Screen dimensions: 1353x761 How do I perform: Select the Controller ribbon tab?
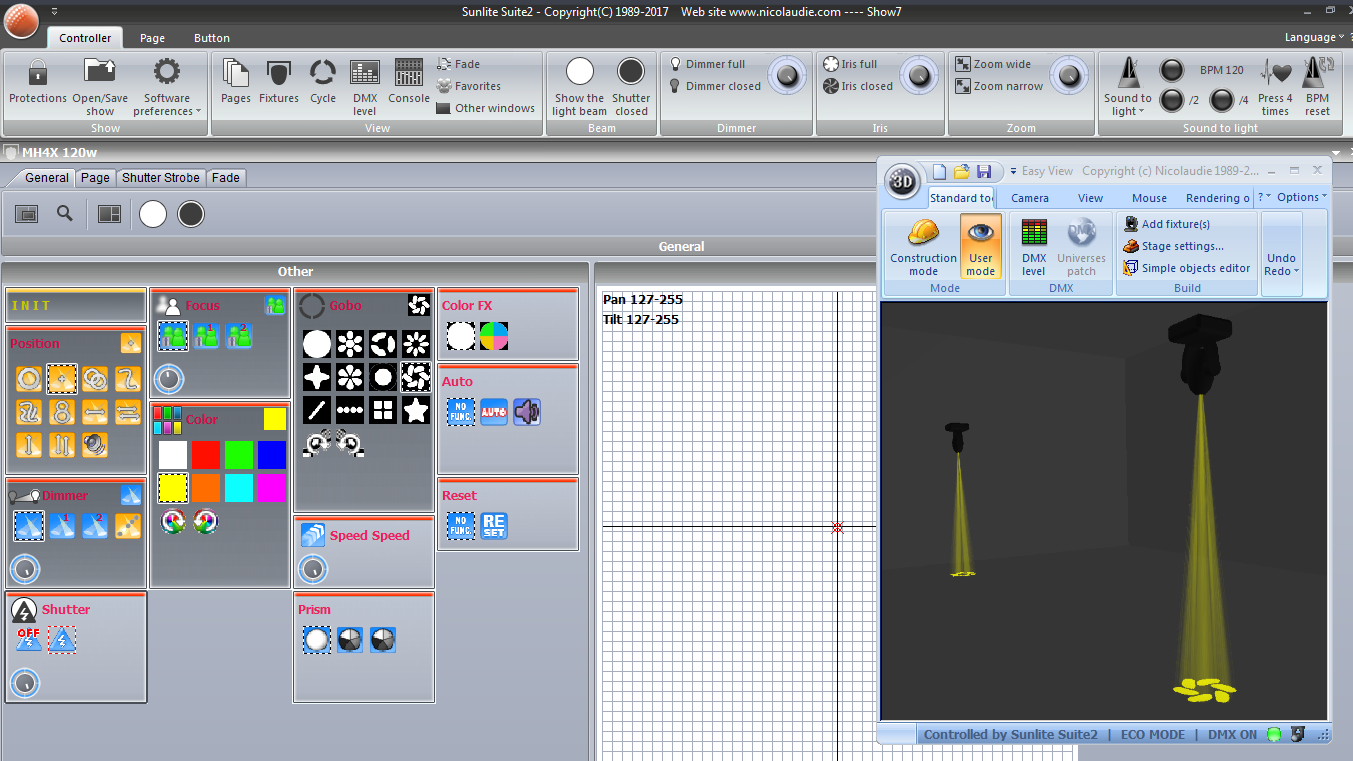point(85,38)
